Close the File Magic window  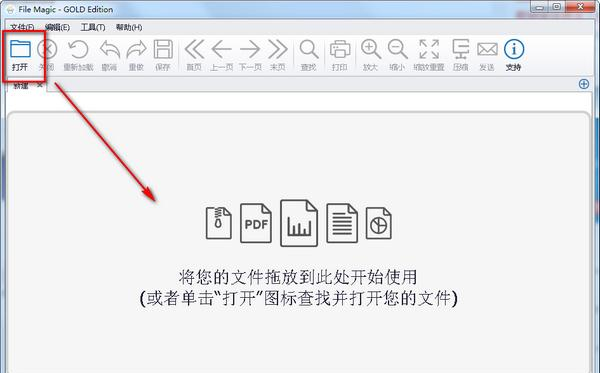pyautogui.click(x=581, y=7)
